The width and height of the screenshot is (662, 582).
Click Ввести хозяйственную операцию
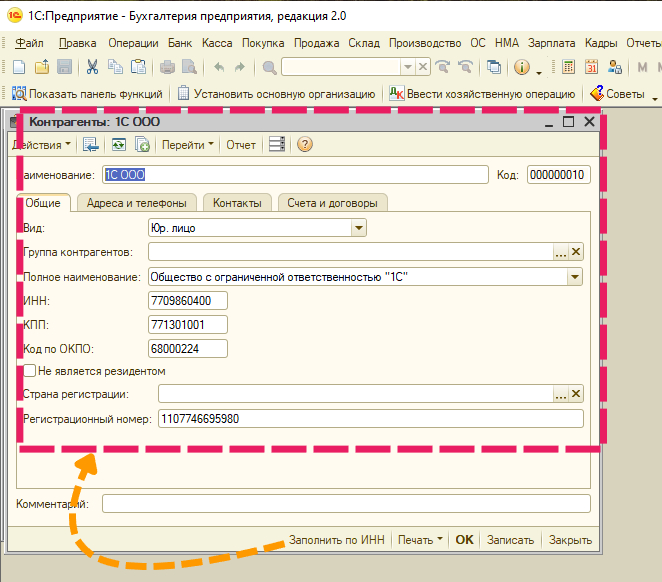[482, 94]
